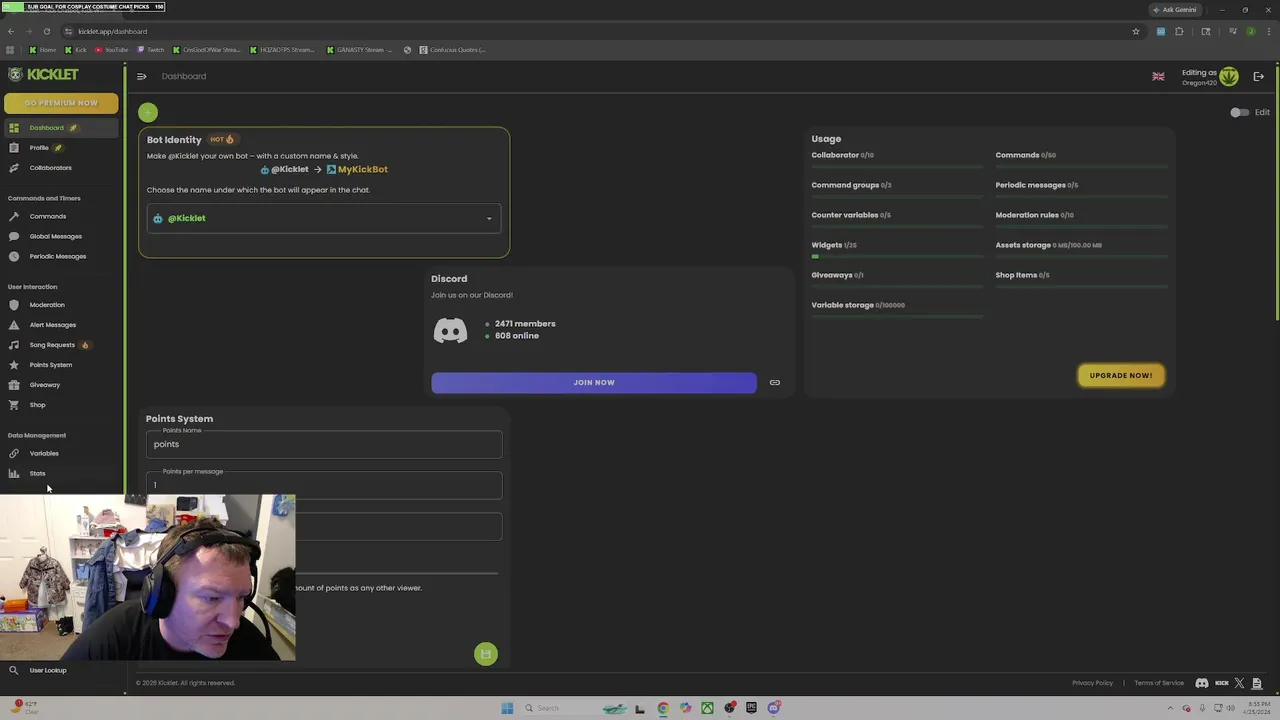Image resolution: width=1280 pixels, height=720 pixels.
Task: Open Collaborators in the sidebar
Action: click(x=60, y=168)
